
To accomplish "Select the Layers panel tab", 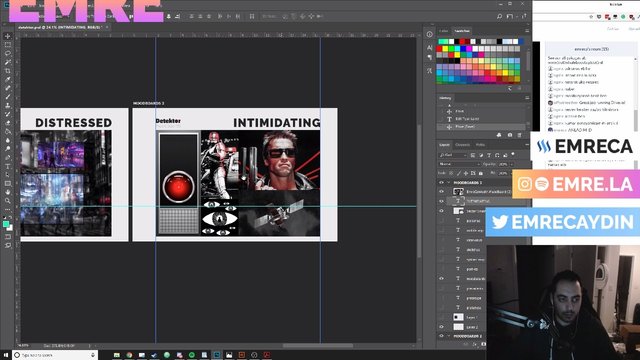I will pos(444,145).
